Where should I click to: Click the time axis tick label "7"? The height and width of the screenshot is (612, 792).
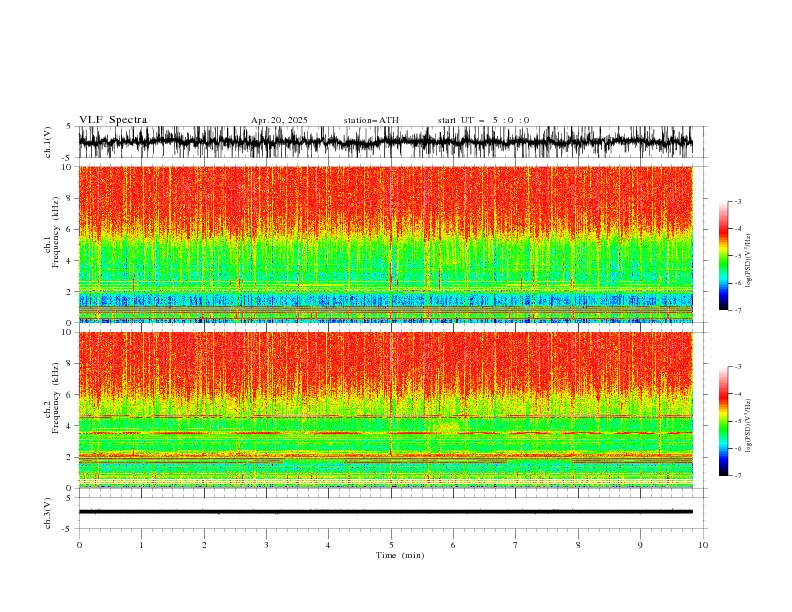(x=516, y=545)
